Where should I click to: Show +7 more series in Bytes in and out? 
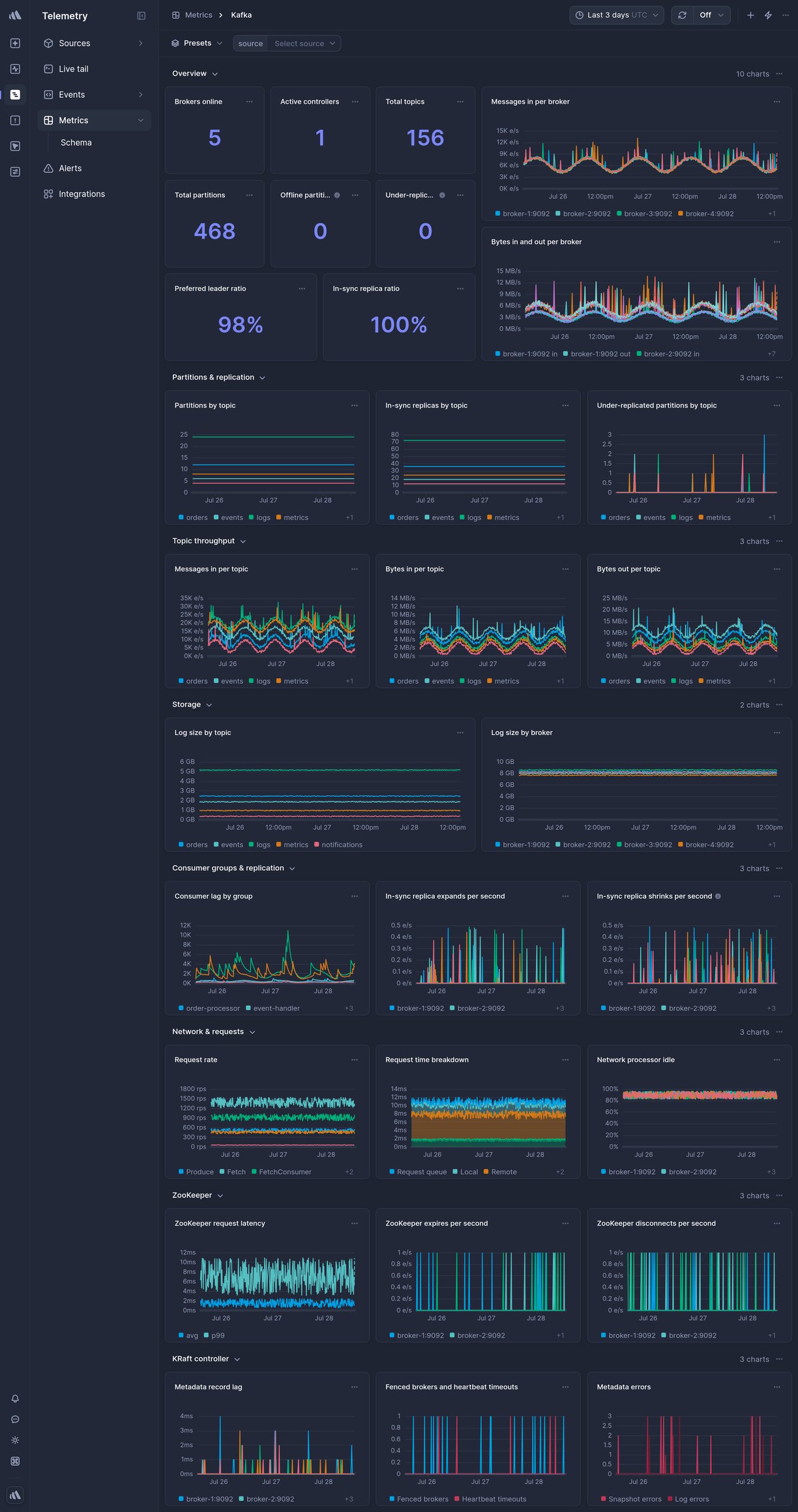click(772, 354)
